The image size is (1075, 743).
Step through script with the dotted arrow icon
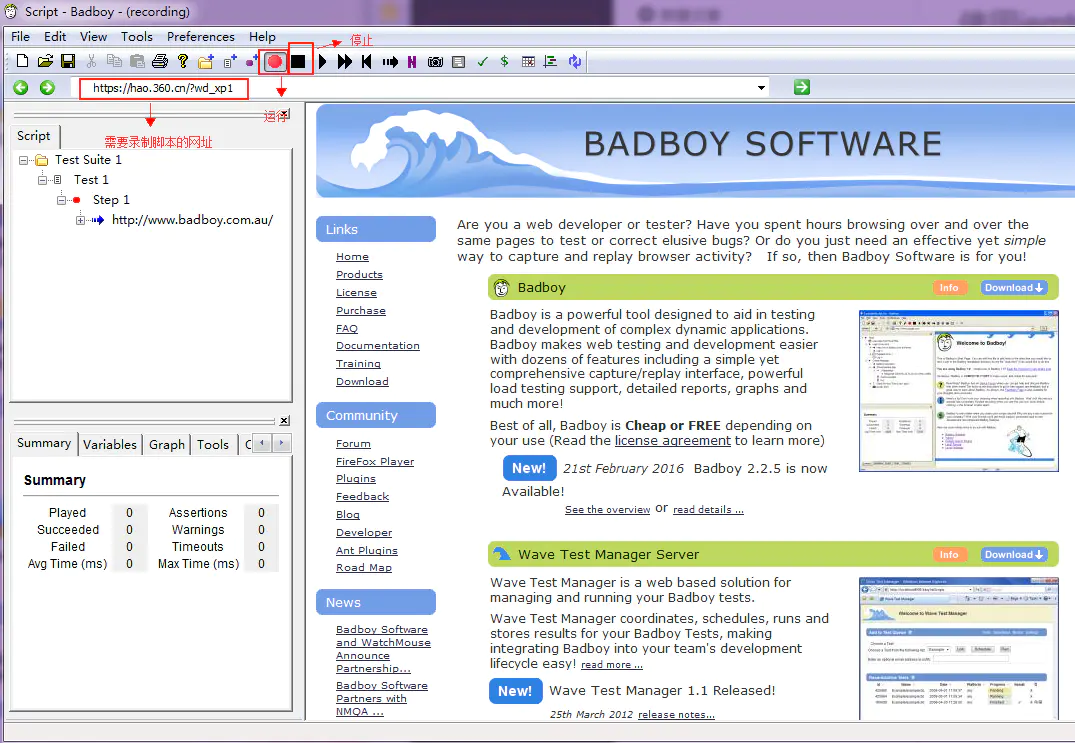pyautogui.click(x=390, y=62)
